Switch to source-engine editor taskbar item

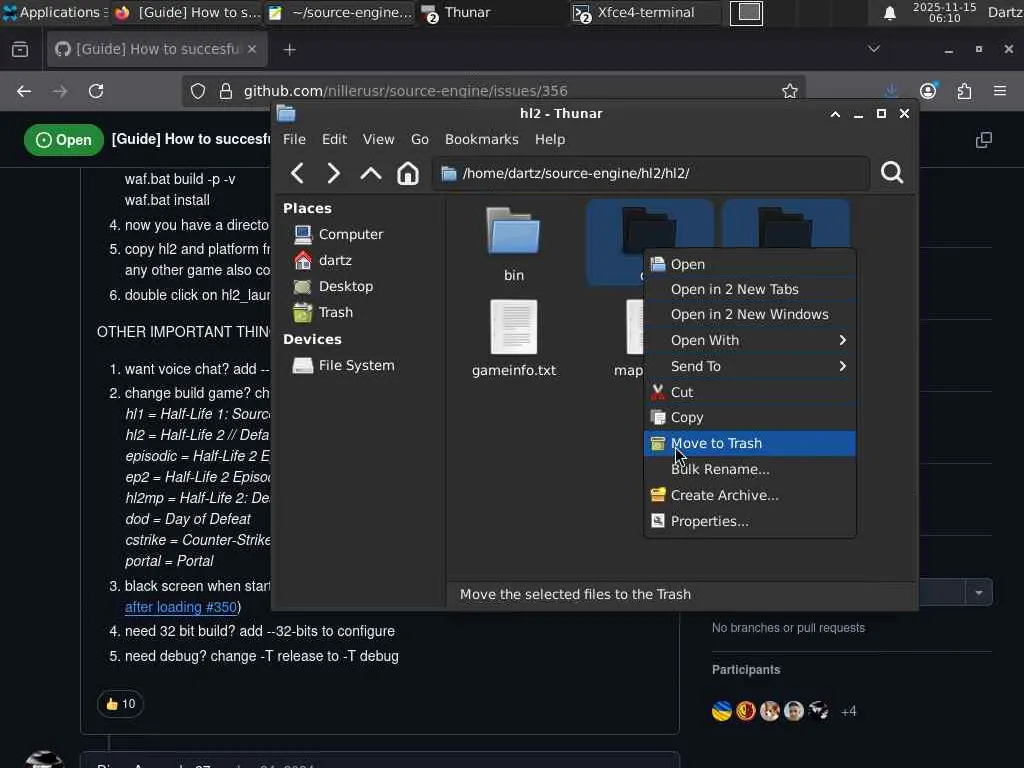[x=340, y=12]
